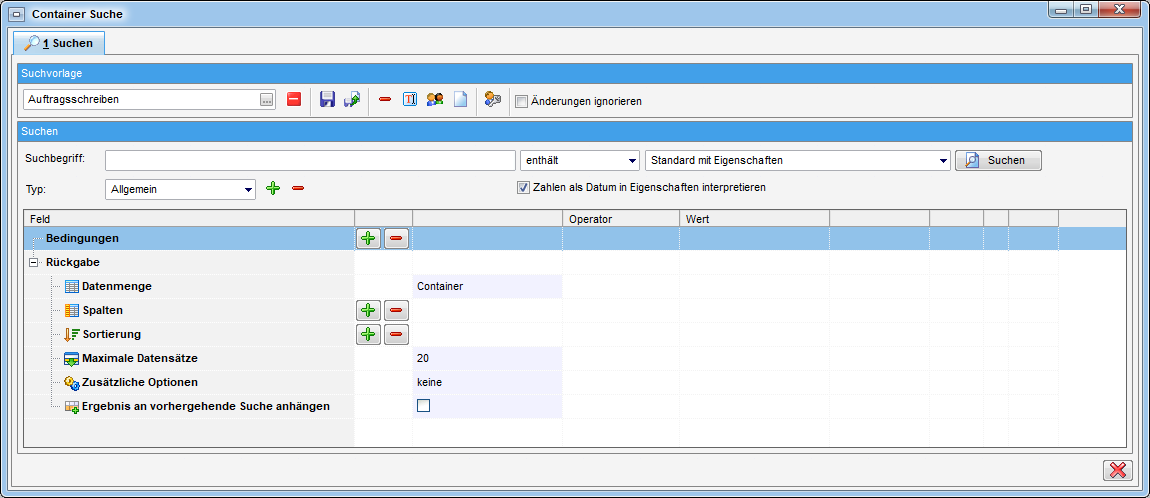Click the rename template text icon
1150x498 pixels.
click(x=410, y=100)
